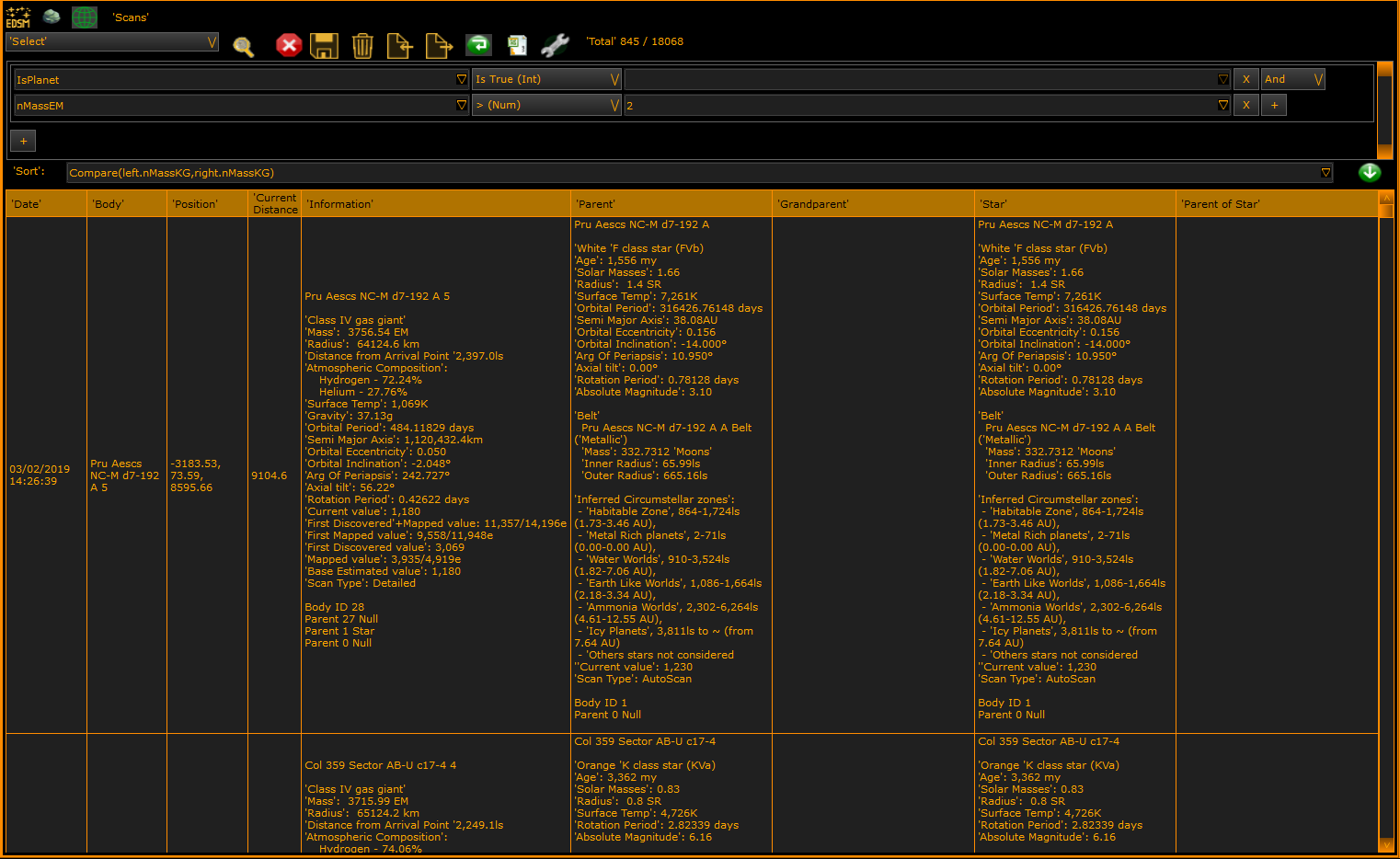
Task: Click the + button beside nMassEM row
Action: (1274, 105)
